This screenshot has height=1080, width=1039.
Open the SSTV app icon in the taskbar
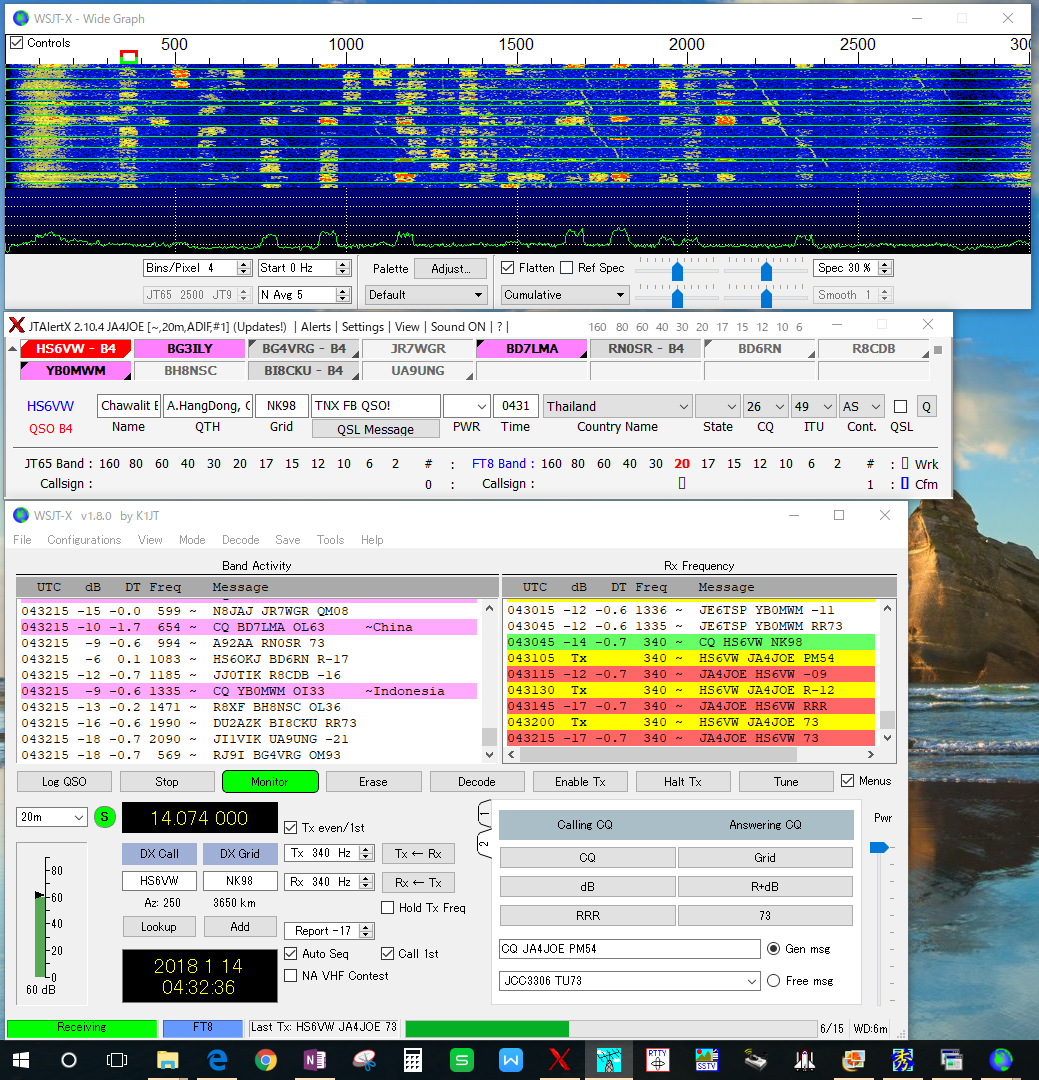(x=707, y=1059)
